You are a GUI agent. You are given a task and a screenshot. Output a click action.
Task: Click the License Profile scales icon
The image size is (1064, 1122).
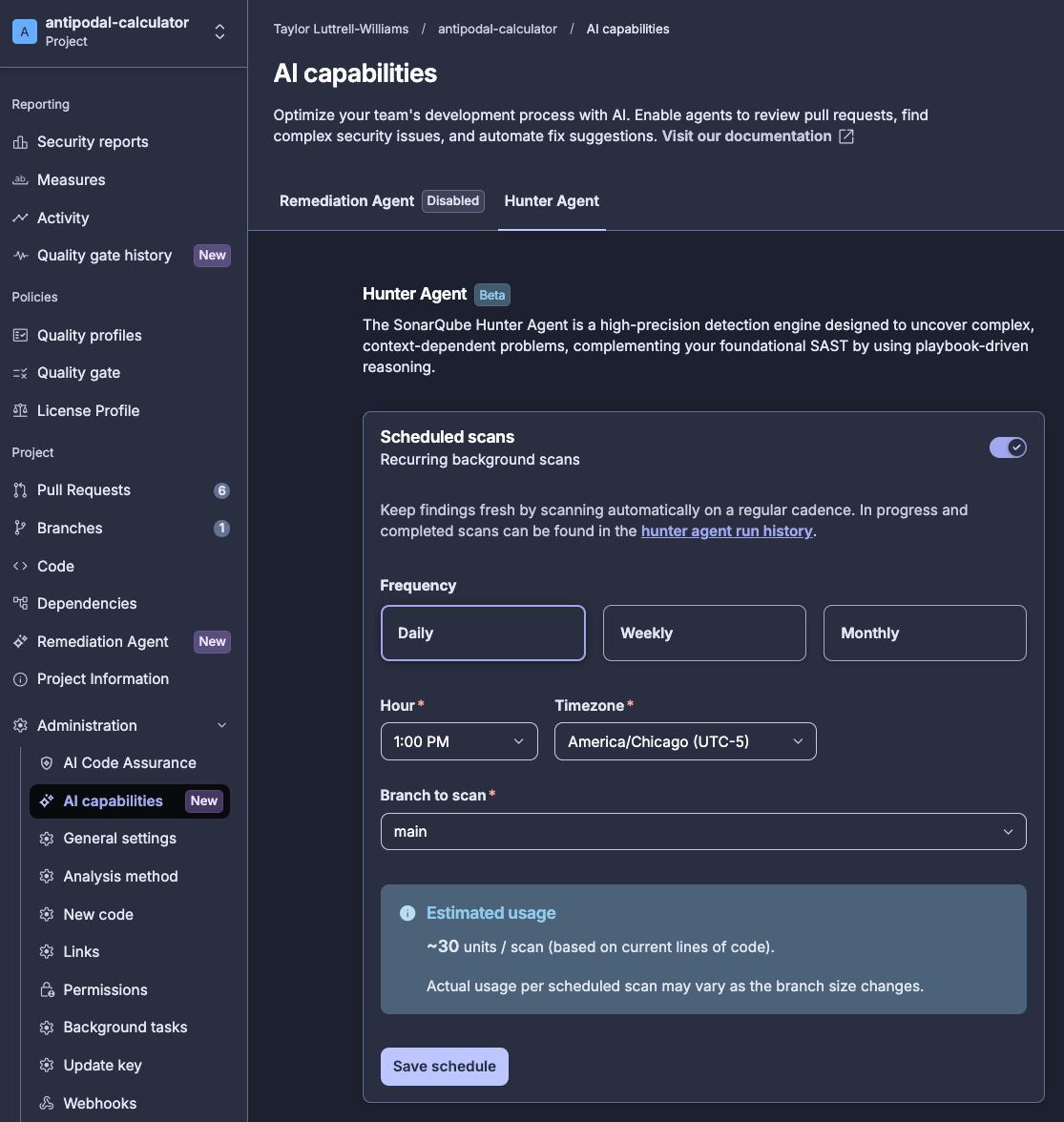pos(20,410)
